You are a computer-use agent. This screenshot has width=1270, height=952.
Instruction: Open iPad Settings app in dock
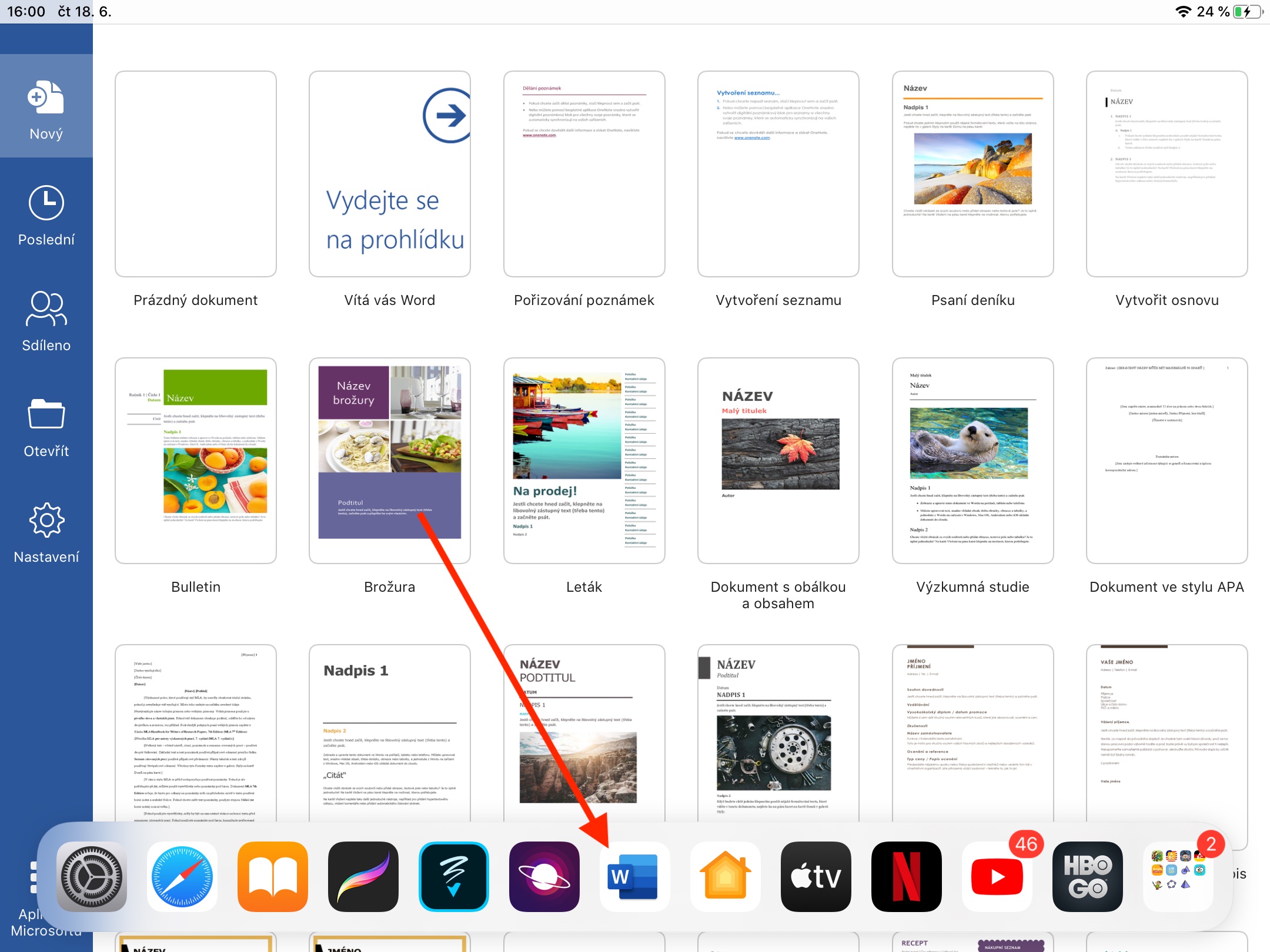[91, 876]
